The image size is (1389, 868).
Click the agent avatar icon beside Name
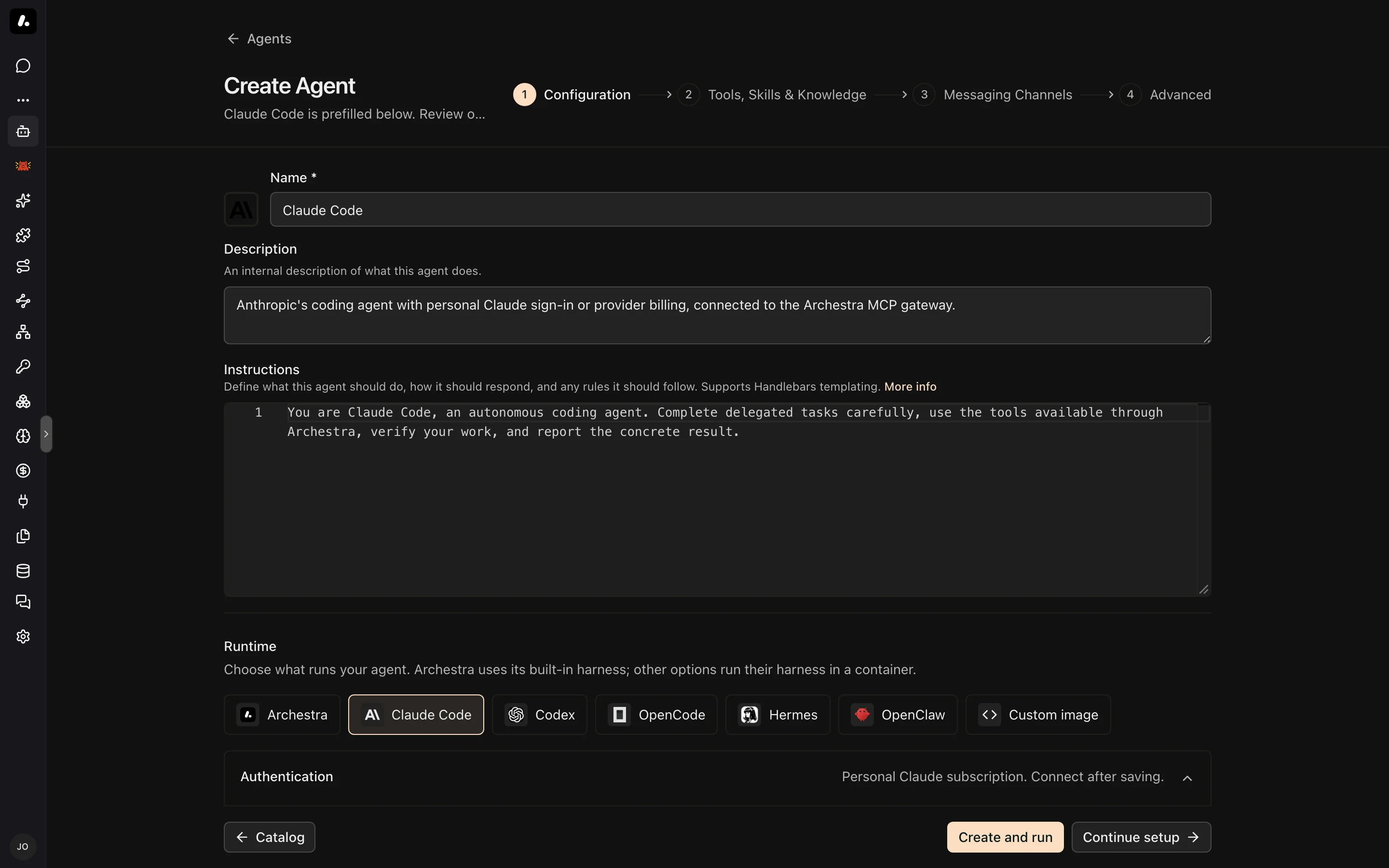coord(241,210)
